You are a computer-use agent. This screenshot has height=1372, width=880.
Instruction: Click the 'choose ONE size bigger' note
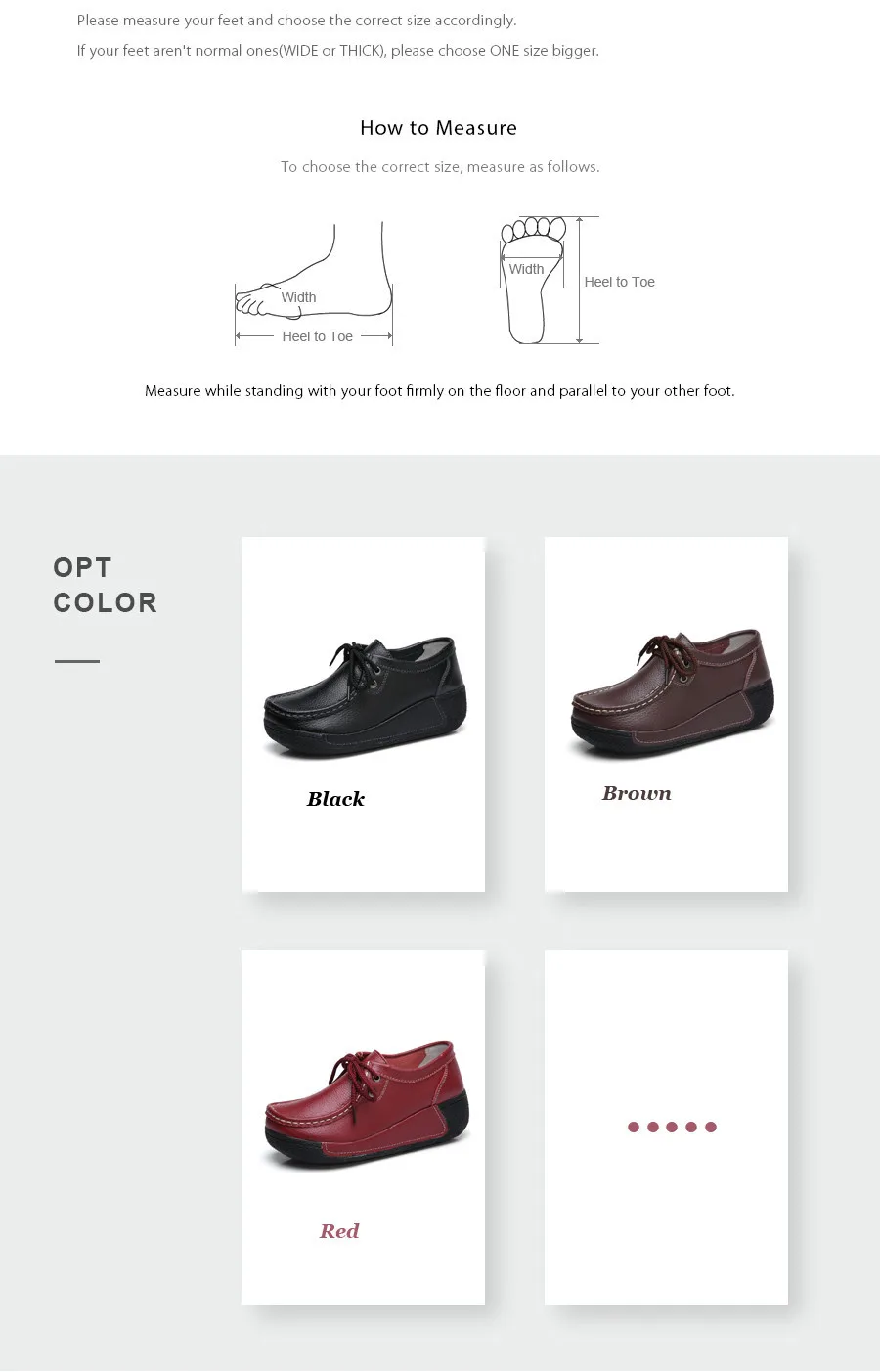tap(338, 51)
